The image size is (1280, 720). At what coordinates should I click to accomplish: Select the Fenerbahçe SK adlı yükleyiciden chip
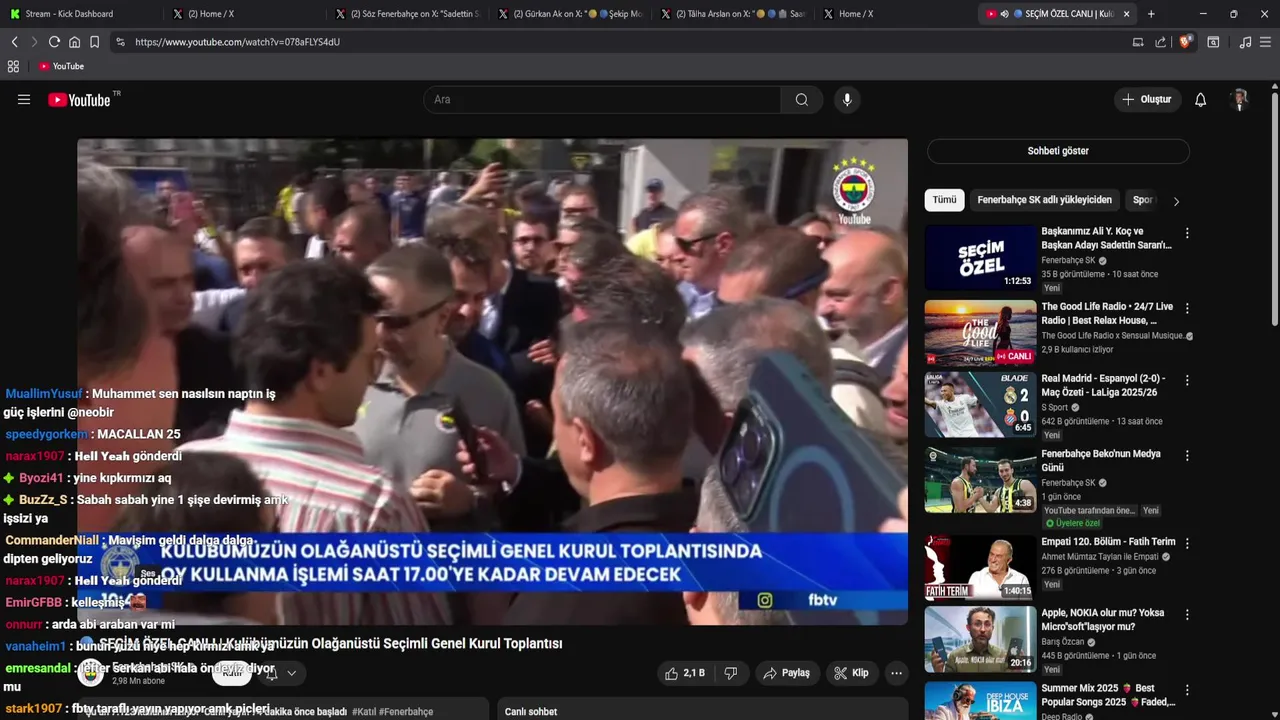[1044, 200]
